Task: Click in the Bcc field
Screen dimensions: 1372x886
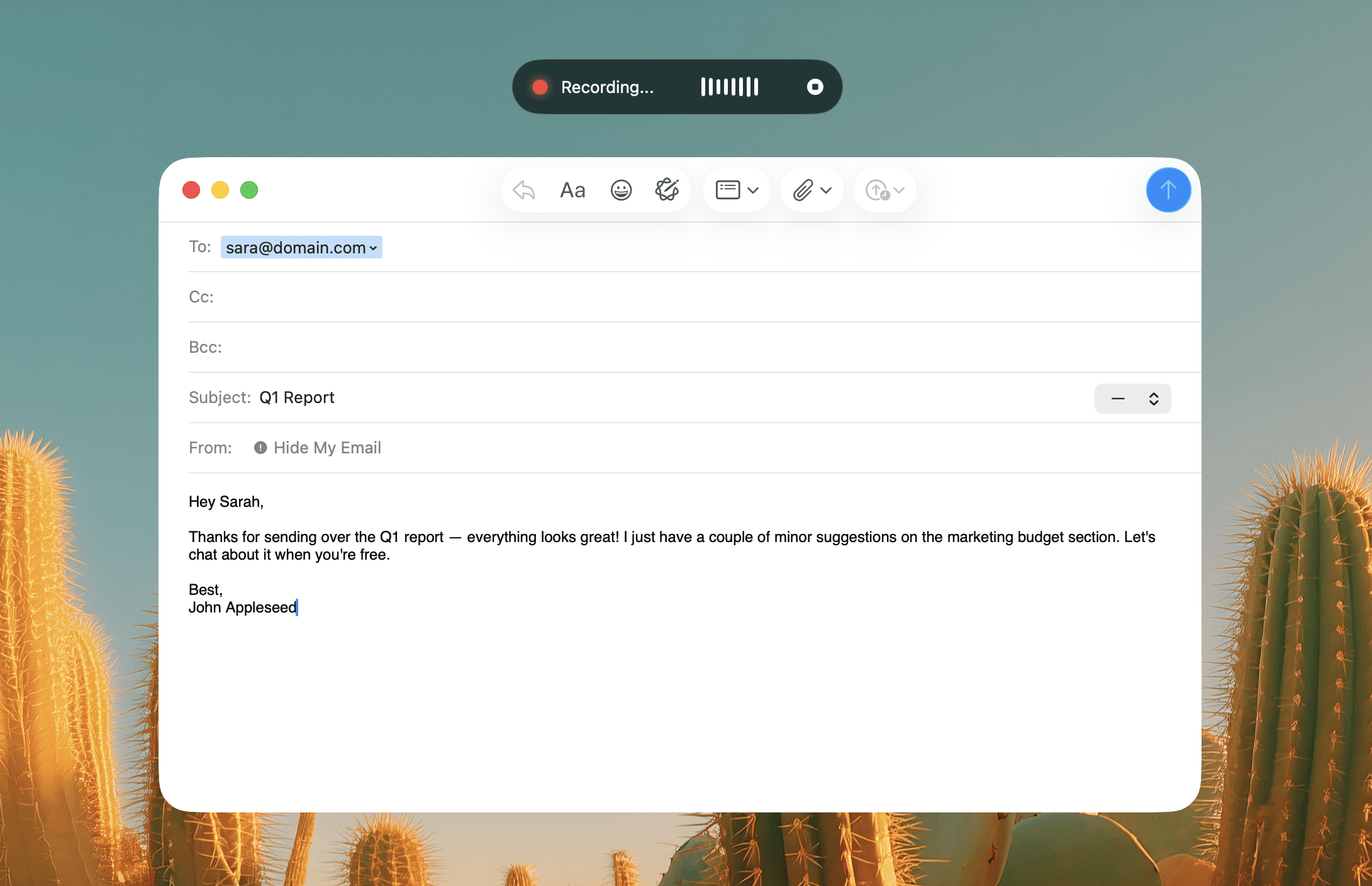Action: pyautogui.click(x=440, y=346)
